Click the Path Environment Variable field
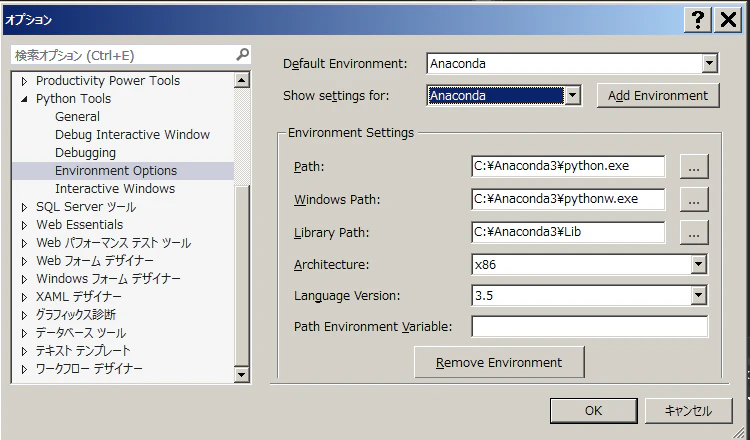This screenshot has width=750, height=440. coord(589,327)
